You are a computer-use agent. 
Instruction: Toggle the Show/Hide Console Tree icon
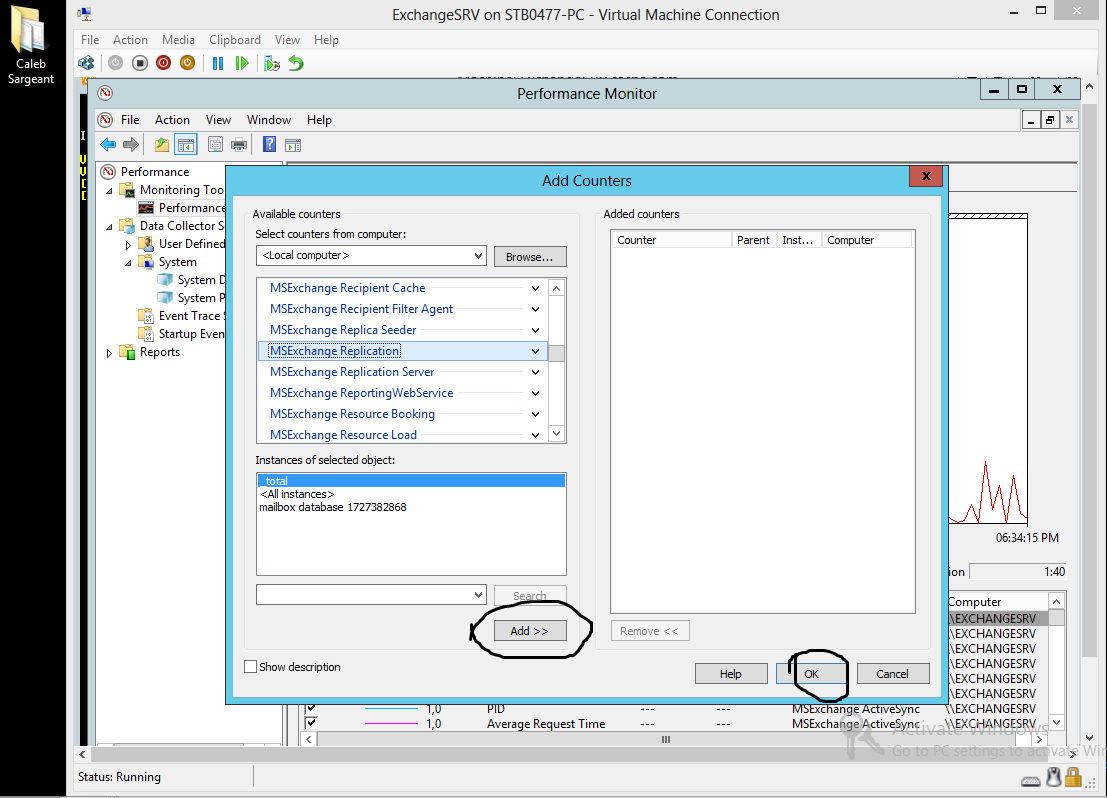[x=186, y=145]
